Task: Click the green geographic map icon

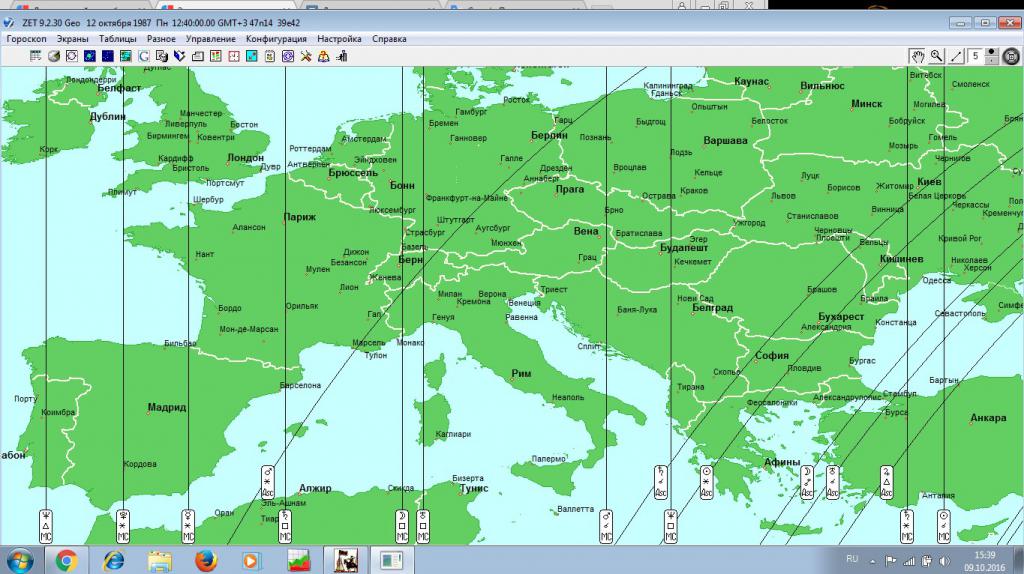Action: pos(125,56)
